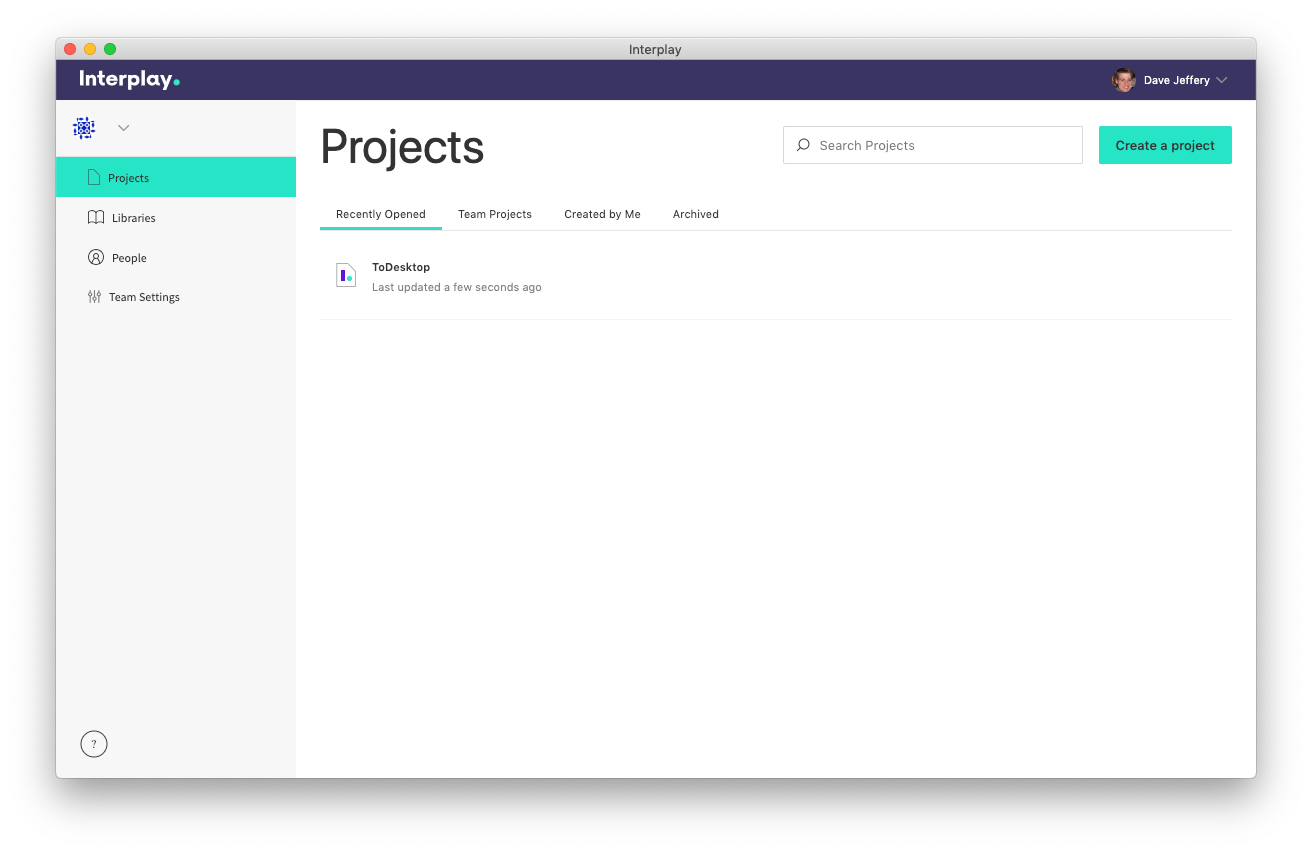The image size is (1312, 852).
Task: Open the ToDesktop project name link
Action: click(401, 267)
